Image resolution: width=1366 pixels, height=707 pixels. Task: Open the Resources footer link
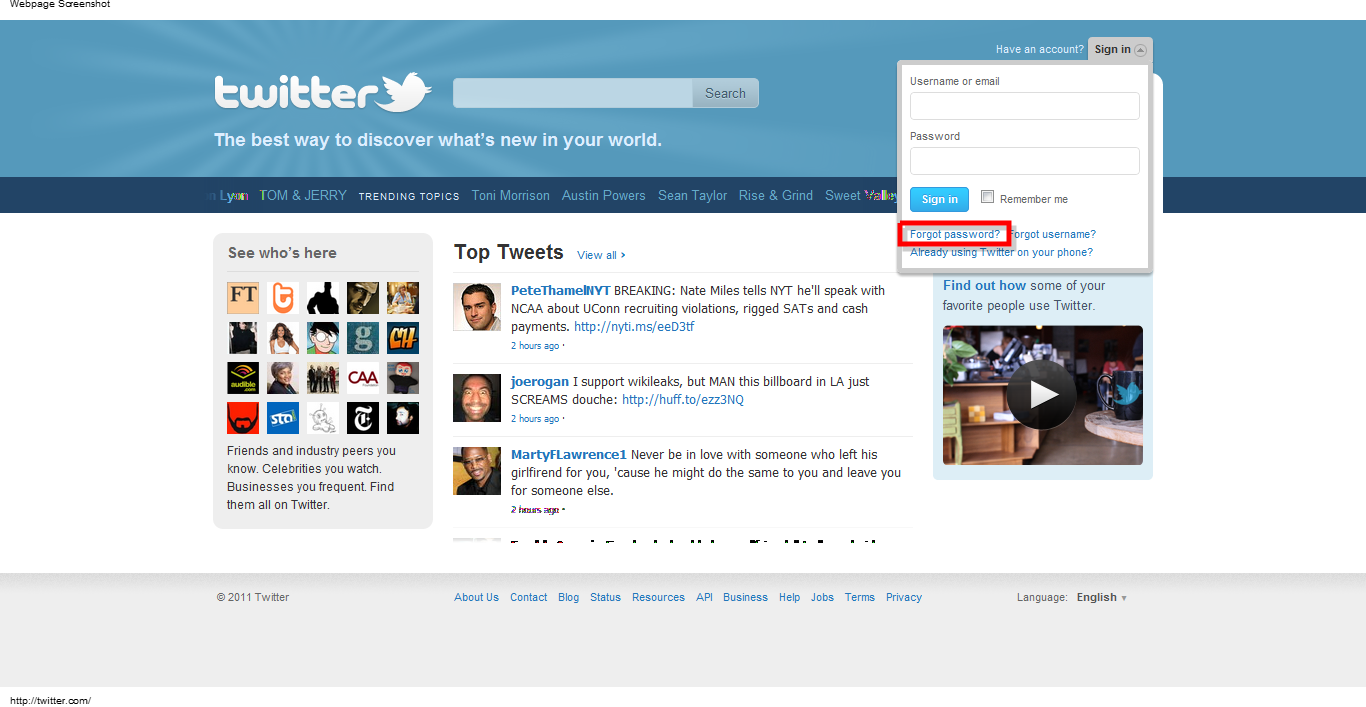[658, 597]
